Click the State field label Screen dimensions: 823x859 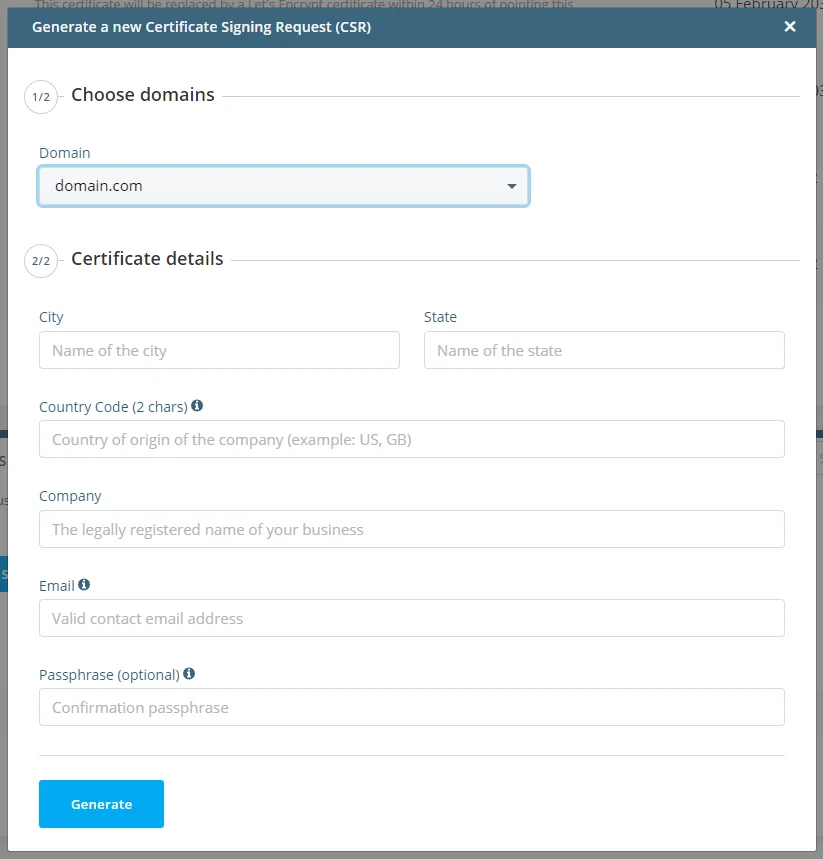click(x=440, y=317)
